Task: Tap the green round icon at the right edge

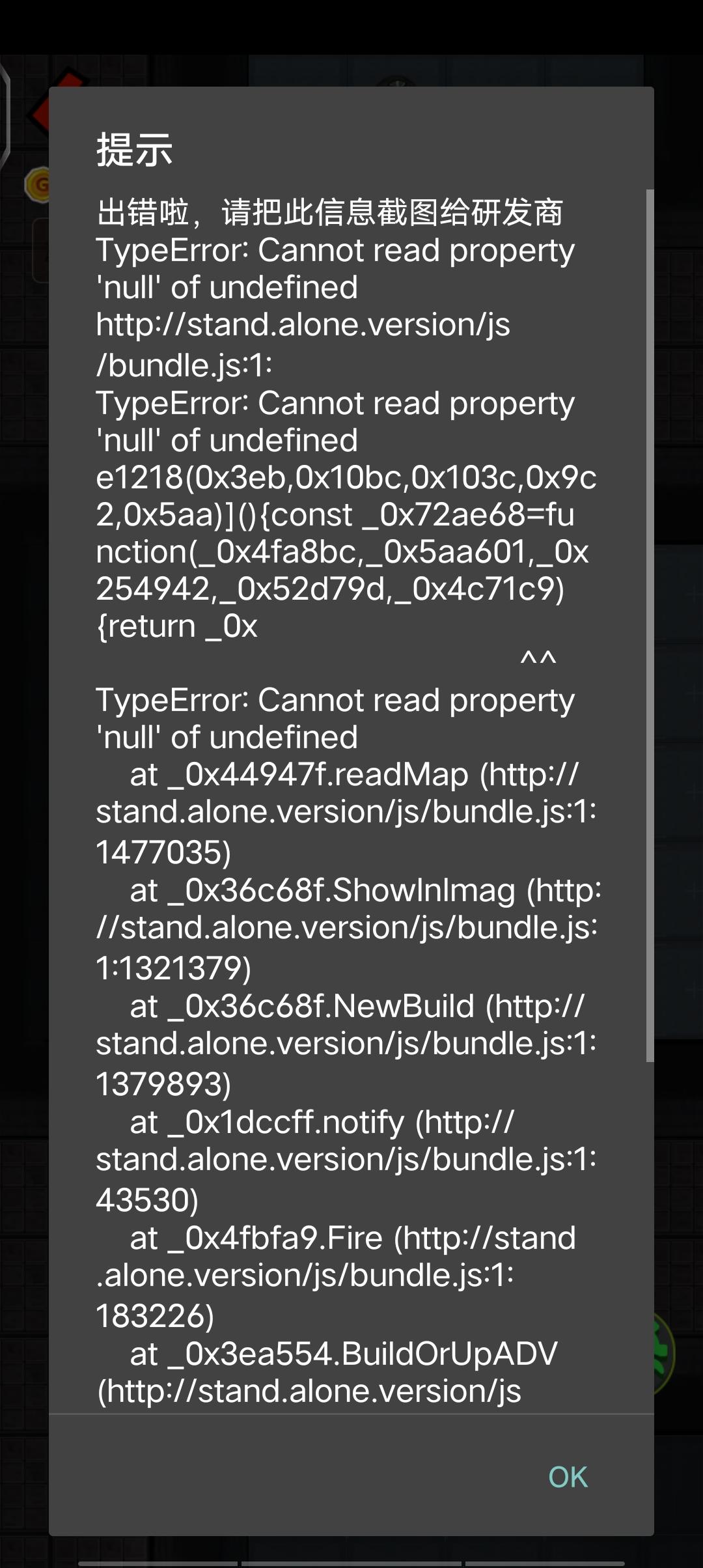Action: [x=664, y=1354]
